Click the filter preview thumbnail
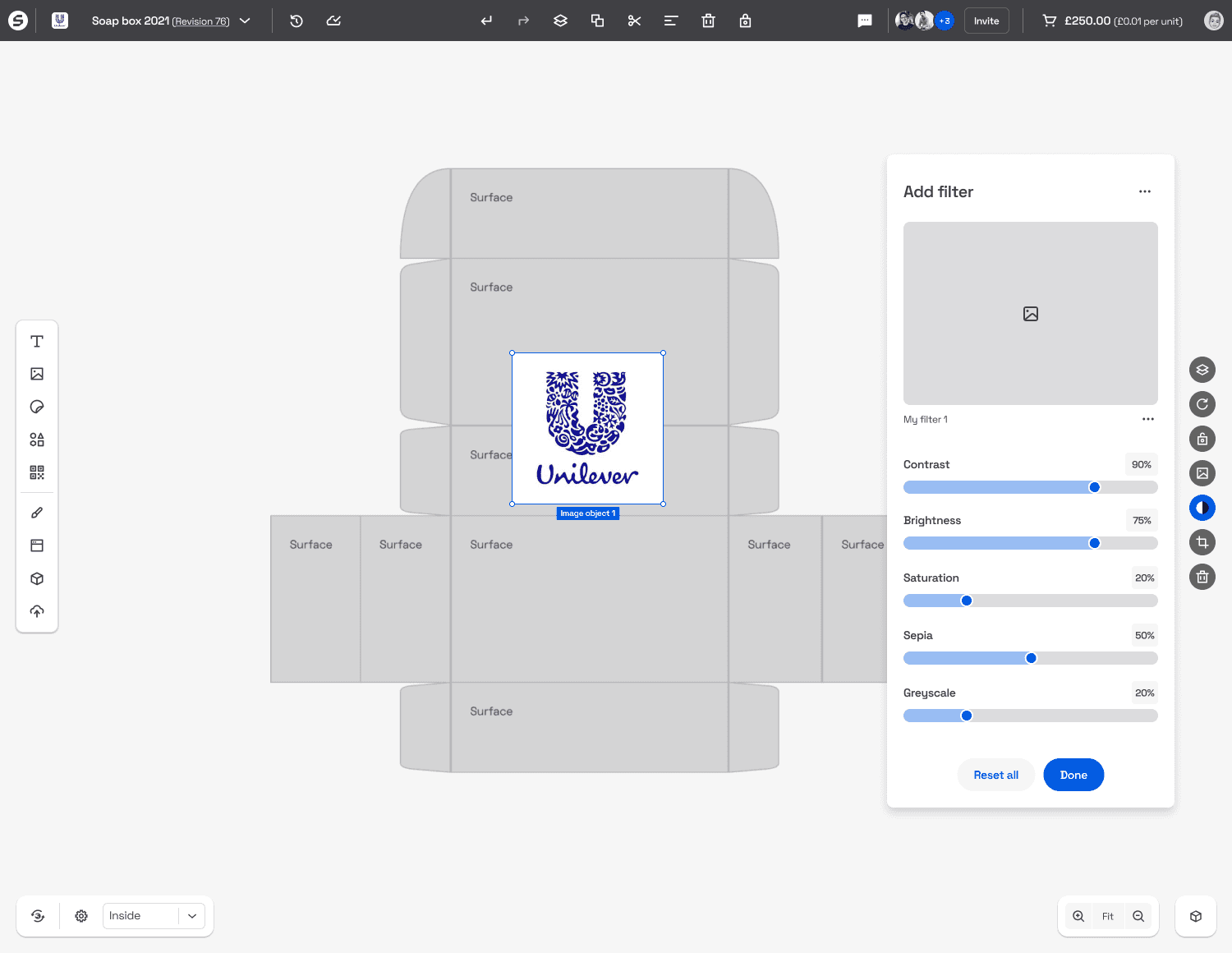Screen dimensions: 1232x953 pyautogui.click(x=1031, y=313)
